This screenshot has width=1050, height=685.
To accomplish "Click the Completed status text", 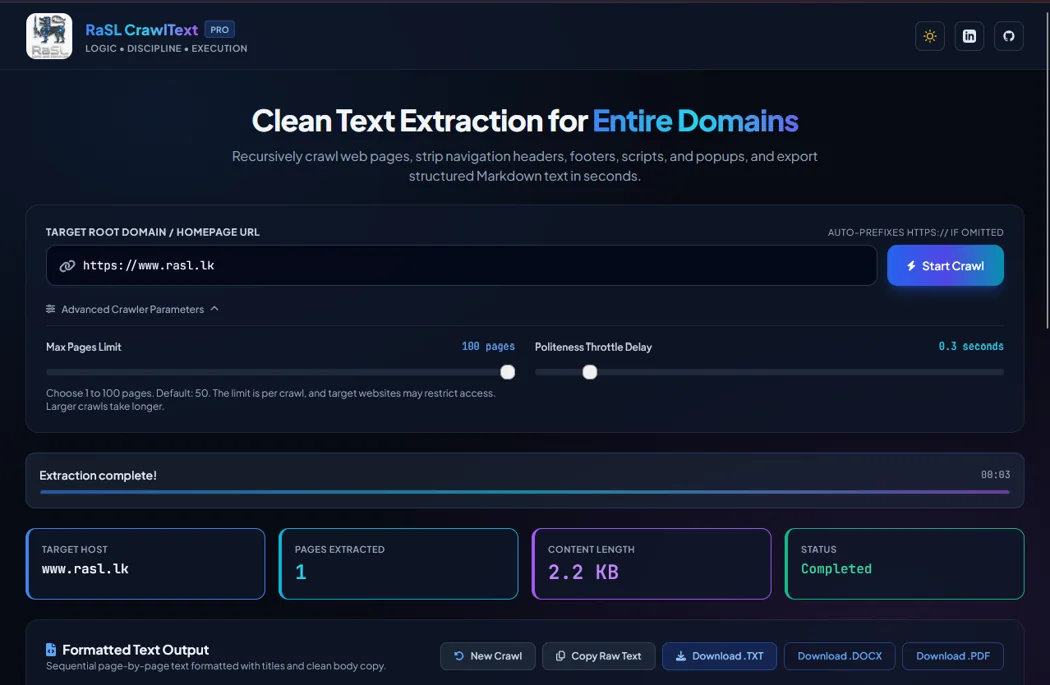I will [836, 568].
